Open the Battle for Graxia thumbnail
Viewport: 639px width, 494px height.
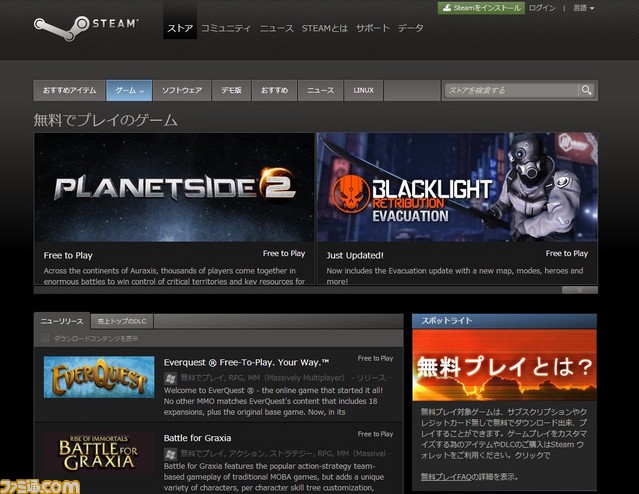(x=99, y=453)
